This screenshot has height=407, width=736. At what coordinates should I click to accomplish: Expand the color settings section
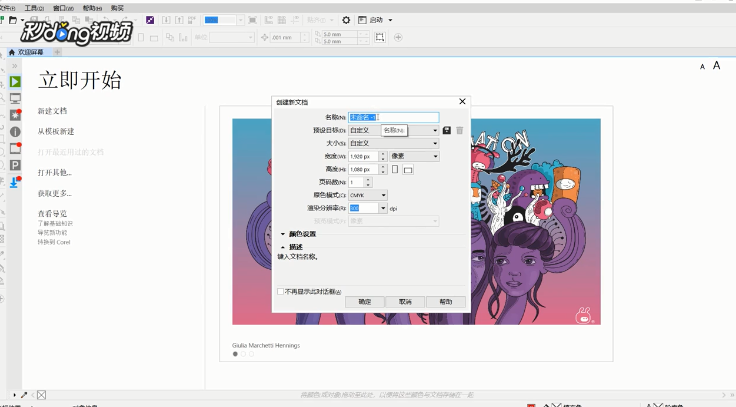283,234
